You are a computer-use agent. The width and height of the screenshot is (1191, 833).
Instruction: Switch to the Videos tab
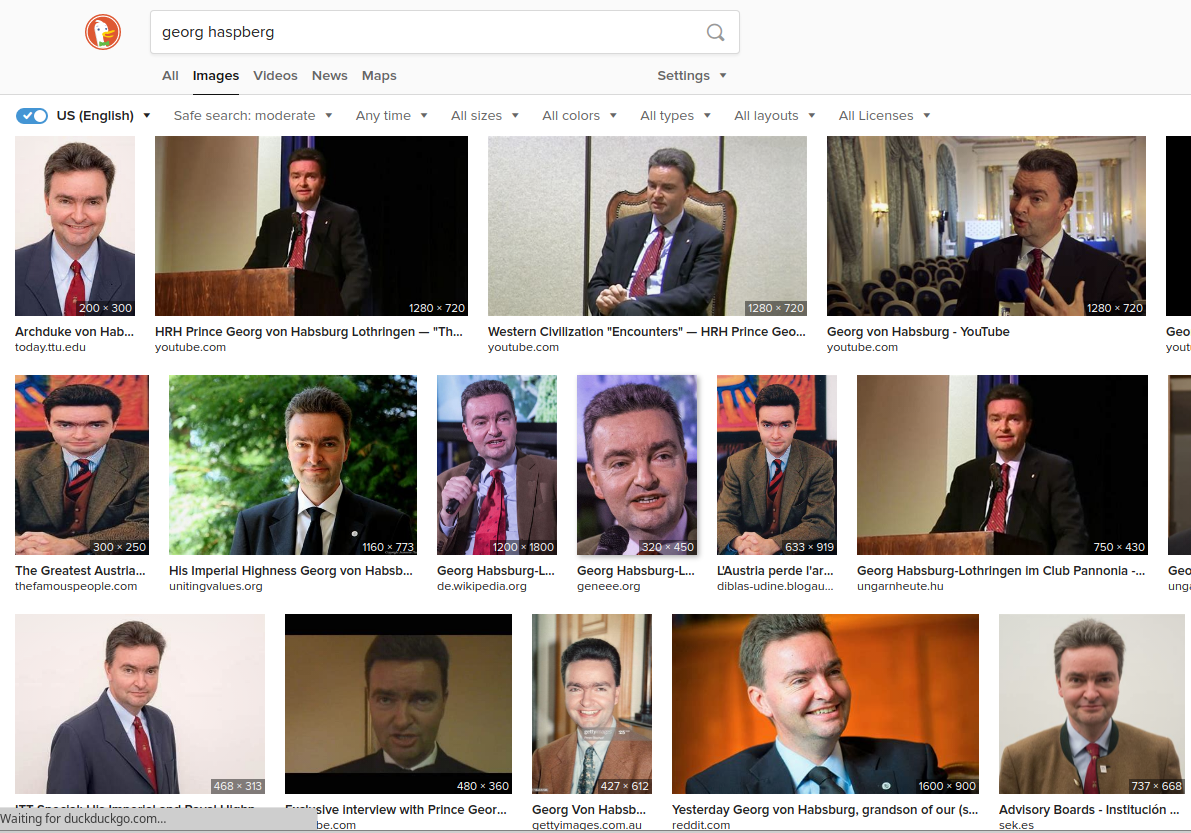click(x=275, y=75)
